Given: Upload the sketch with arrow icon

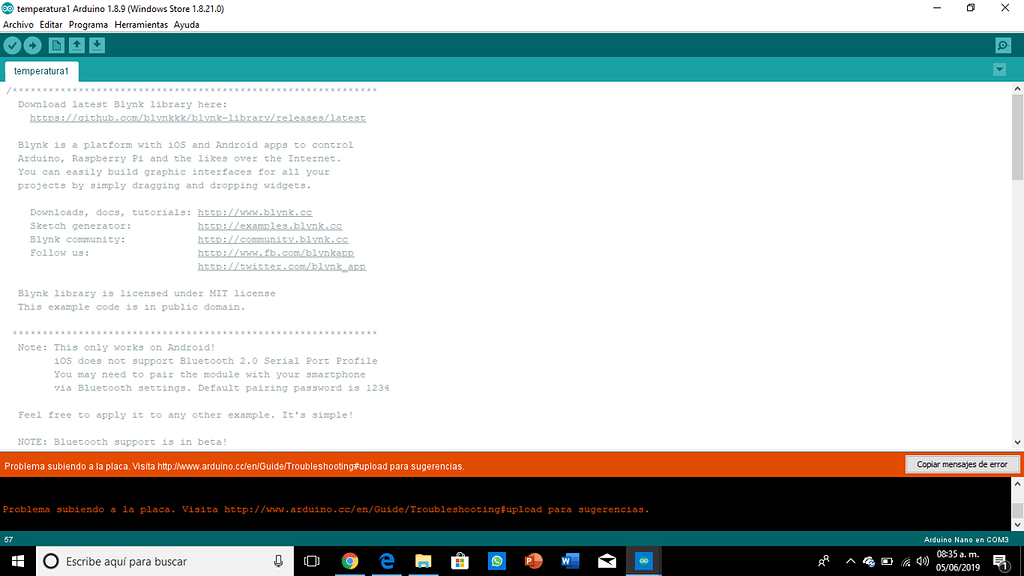Looking at the screenshot, I should [x=32, y=45].
